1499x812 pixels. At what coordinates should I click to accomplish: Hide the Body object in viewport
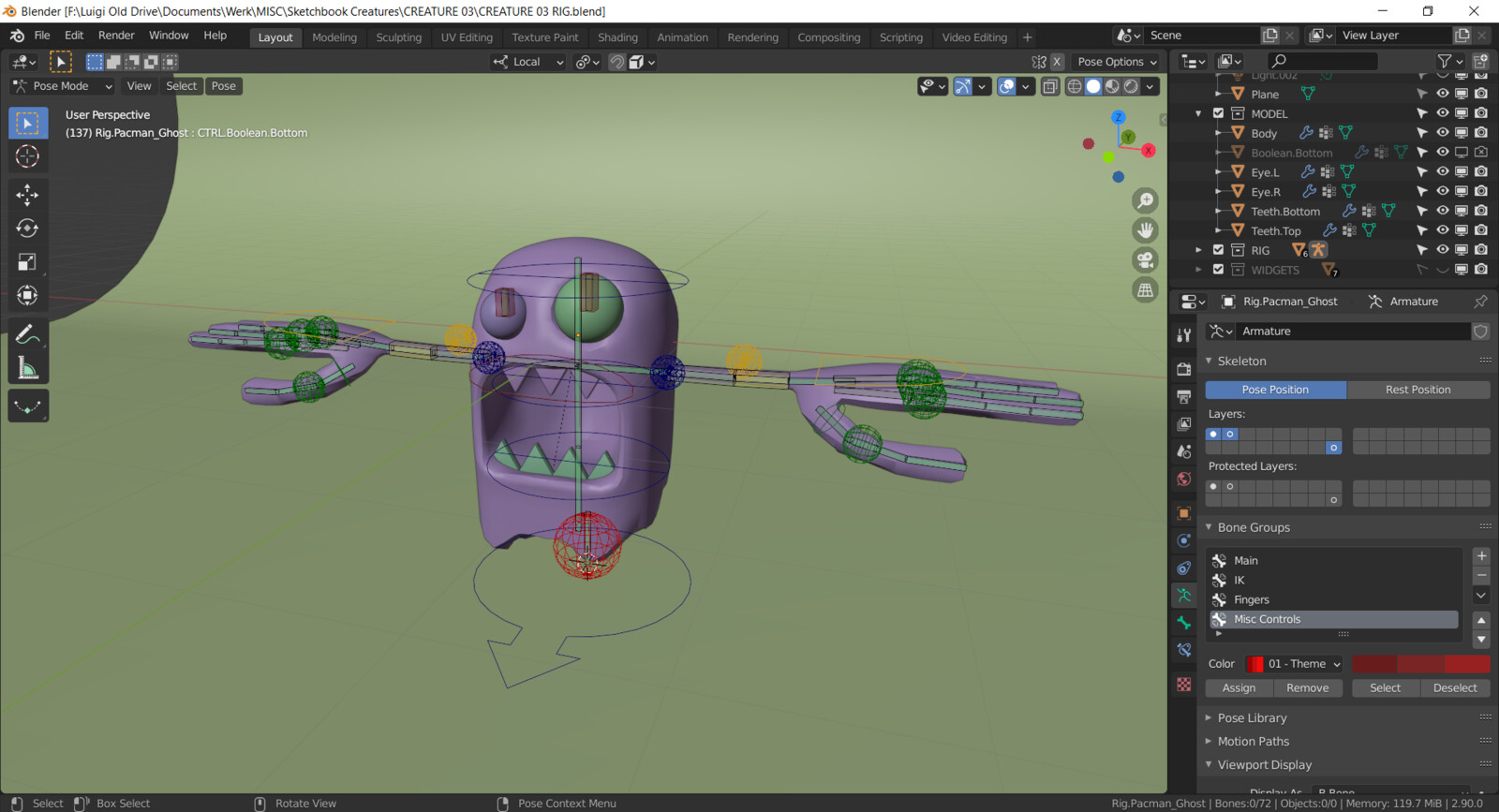[1442, 133]
